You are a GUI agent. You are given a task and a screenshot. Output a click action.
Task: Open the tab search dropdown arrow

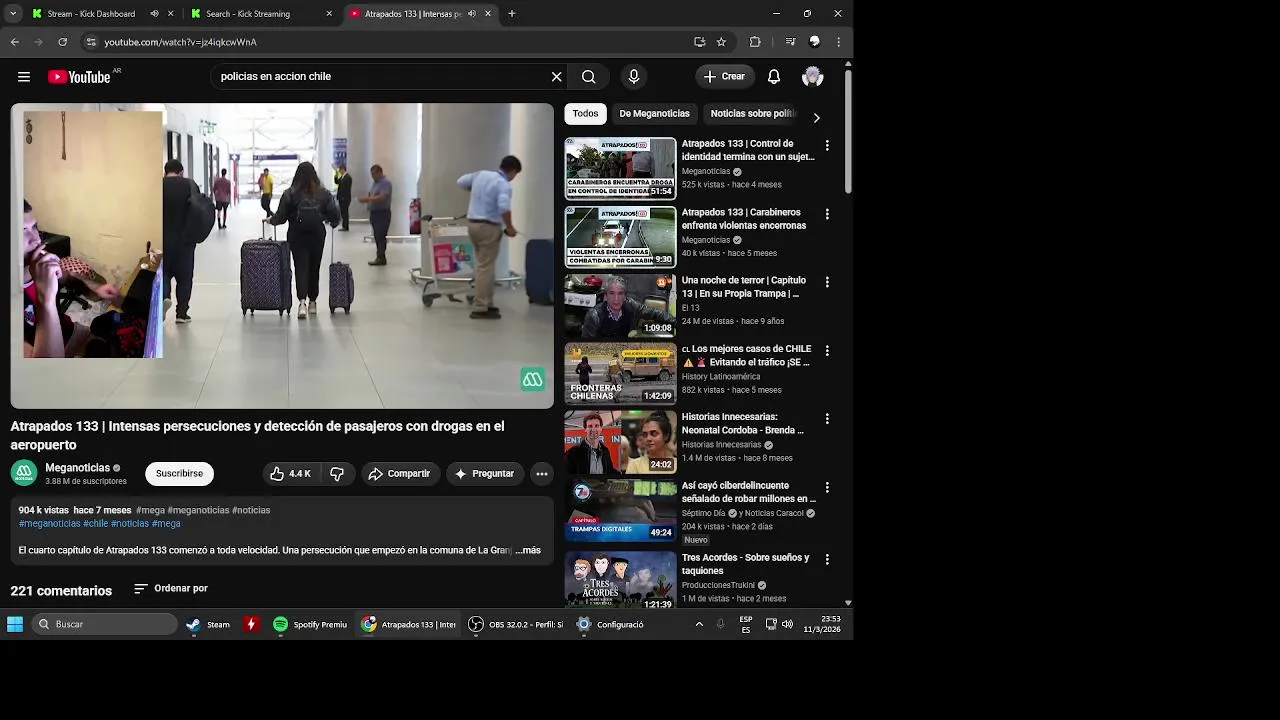(x=13, y=14)
